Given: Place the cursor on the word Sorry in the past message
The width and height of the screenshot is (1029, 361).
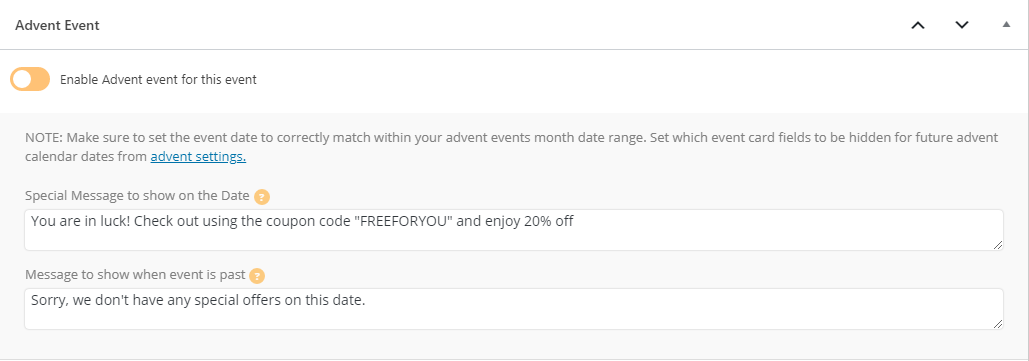Looking at the screenshot, I should pos(49,301).
